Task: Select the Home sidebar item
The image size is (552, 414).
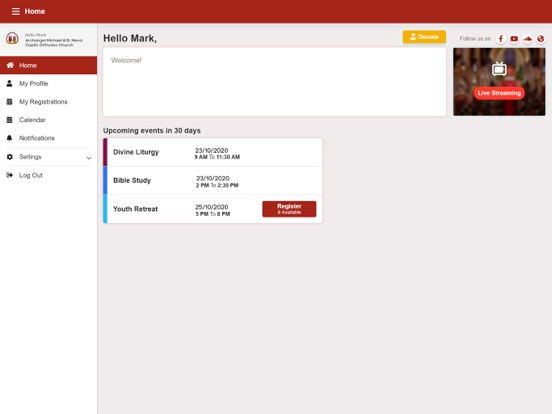Action: pyautogui.click(x=49, y=65)
